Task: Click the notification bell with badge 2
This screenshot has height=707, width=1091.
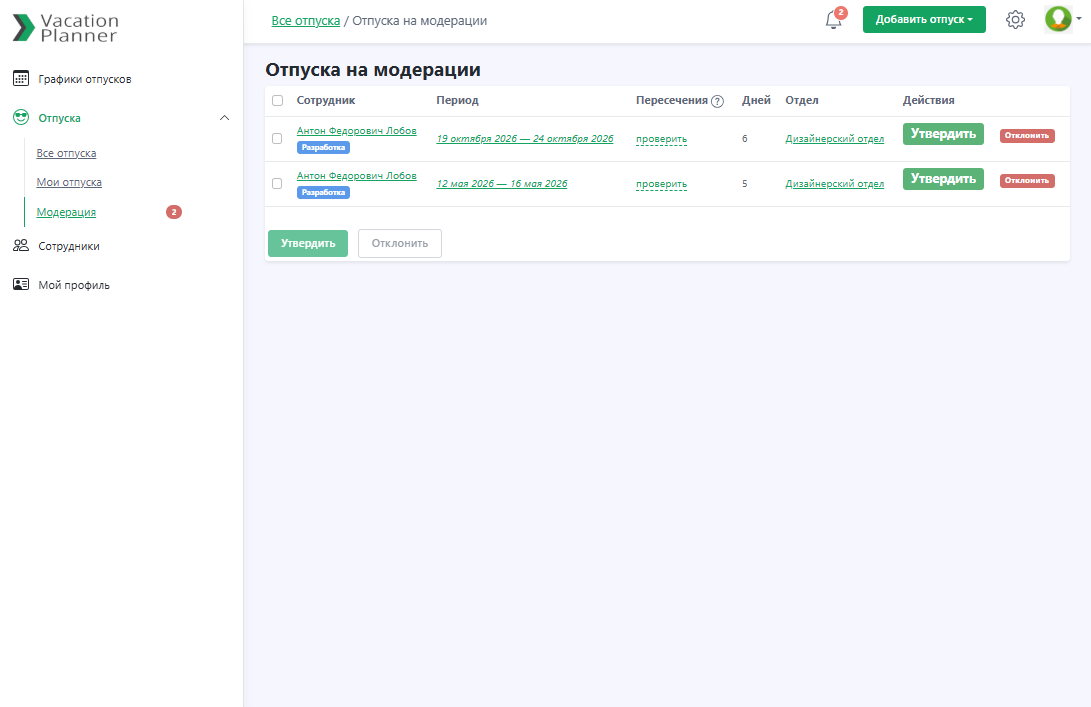Action: point(833,20)
